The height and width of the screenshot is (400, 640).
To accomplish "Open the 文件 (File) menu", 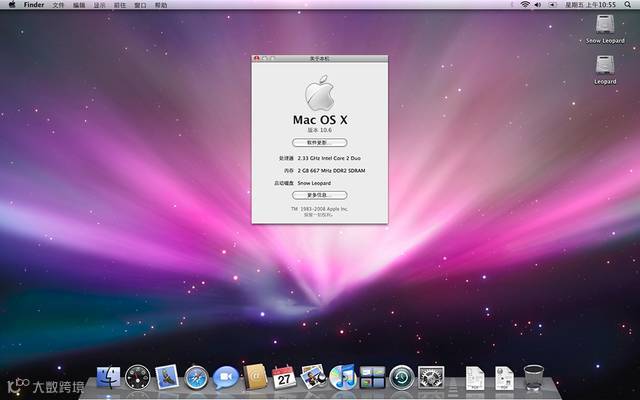I will pos(58,5).
